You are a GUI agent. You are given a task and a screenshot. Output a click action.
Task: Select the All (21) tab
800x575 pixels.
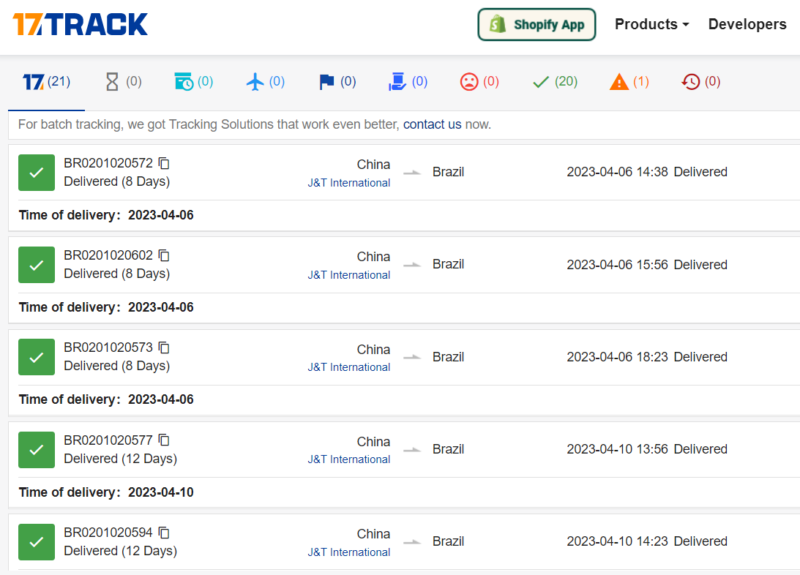pyautogui.click(x=46, y=82)
